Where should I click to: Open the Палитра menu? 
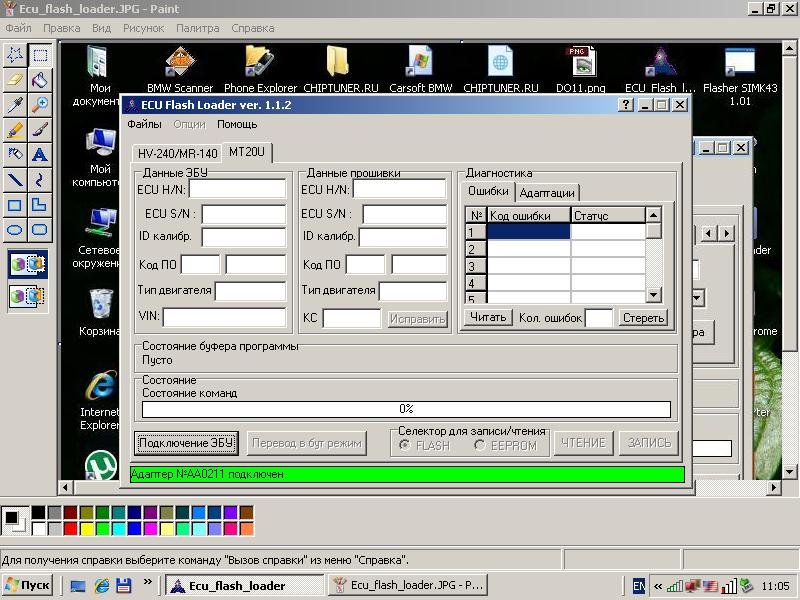(197, 28)
